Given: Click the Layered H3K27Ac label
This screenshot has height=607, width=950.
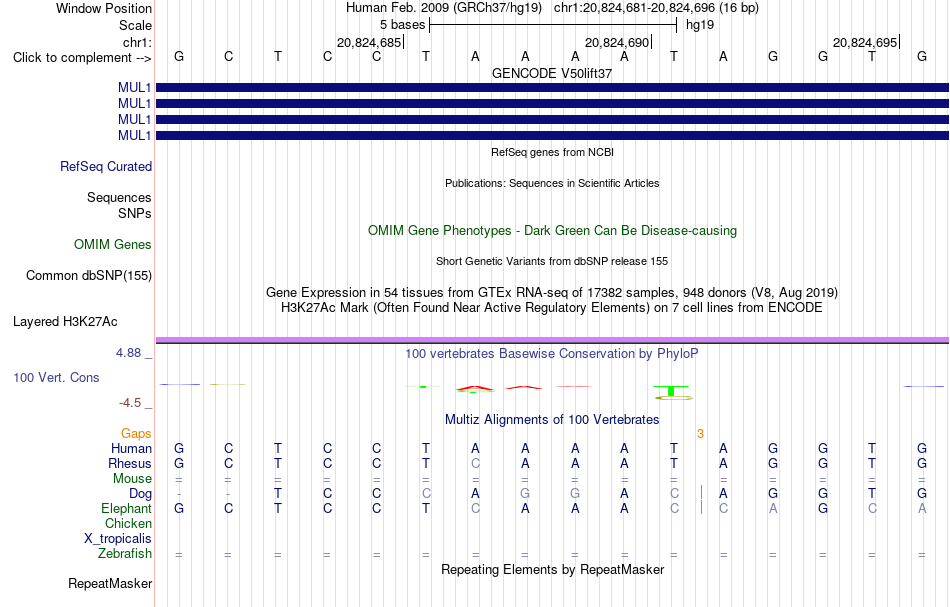Looking at the screenshot, I should coord(65,322).
